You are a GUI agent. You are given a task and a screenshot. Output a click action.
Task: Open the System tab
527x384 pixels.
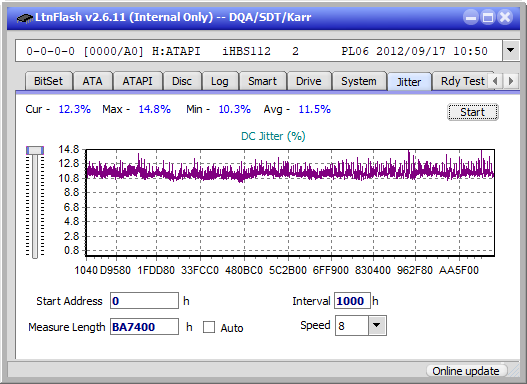point(359,81)
